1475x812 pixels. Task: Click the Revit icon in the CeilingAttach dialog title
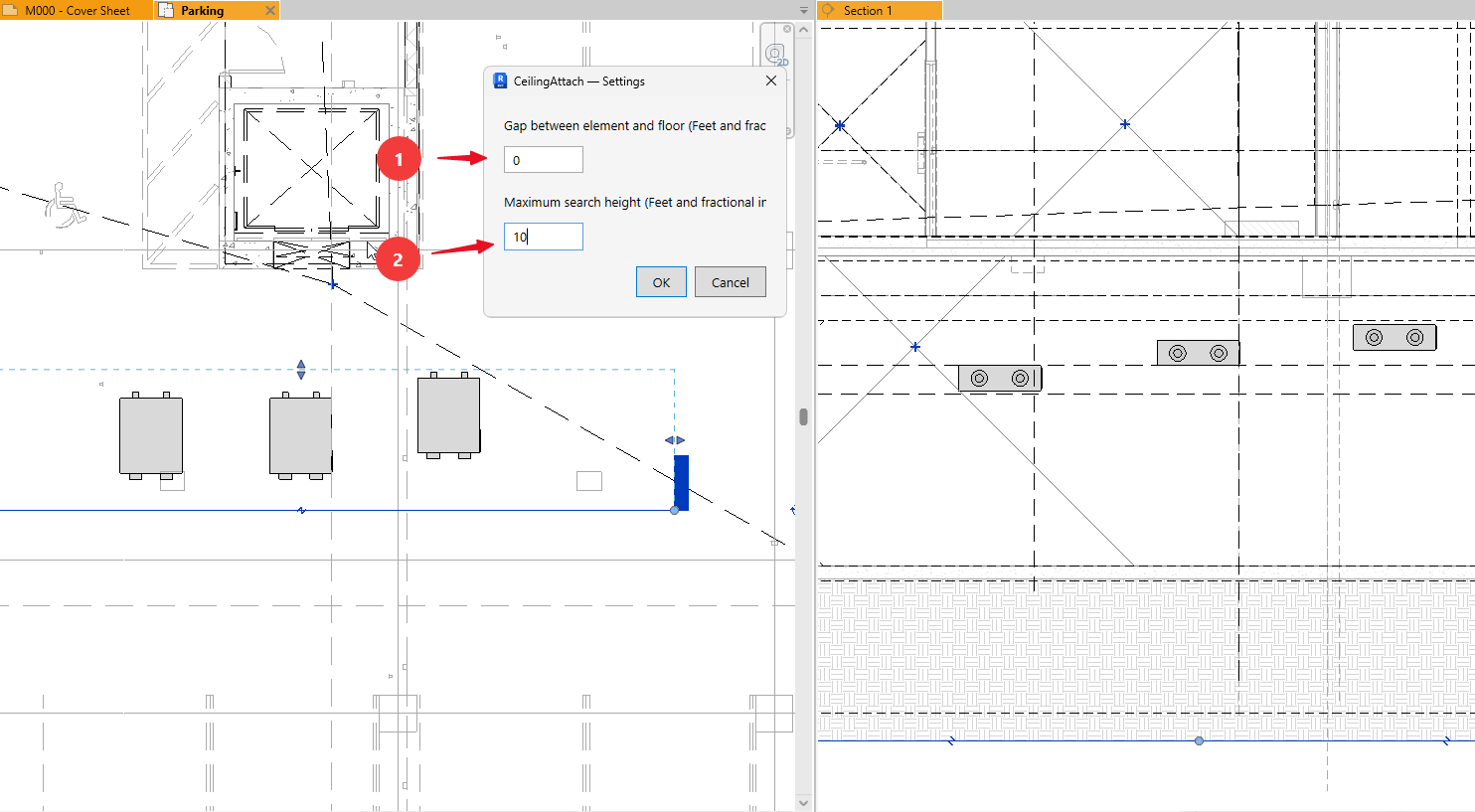[501, 81]
